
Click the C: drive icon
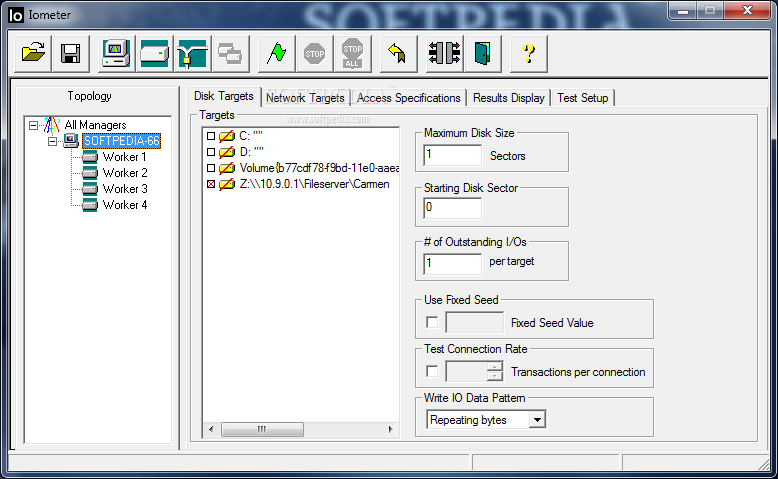[227, 136]
